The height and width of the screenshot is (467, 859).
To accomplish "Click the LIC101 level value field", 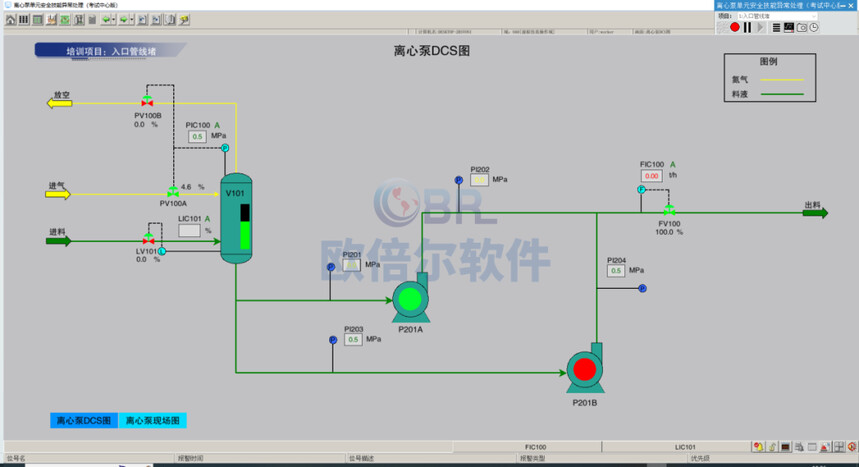I will click(189, 231).
